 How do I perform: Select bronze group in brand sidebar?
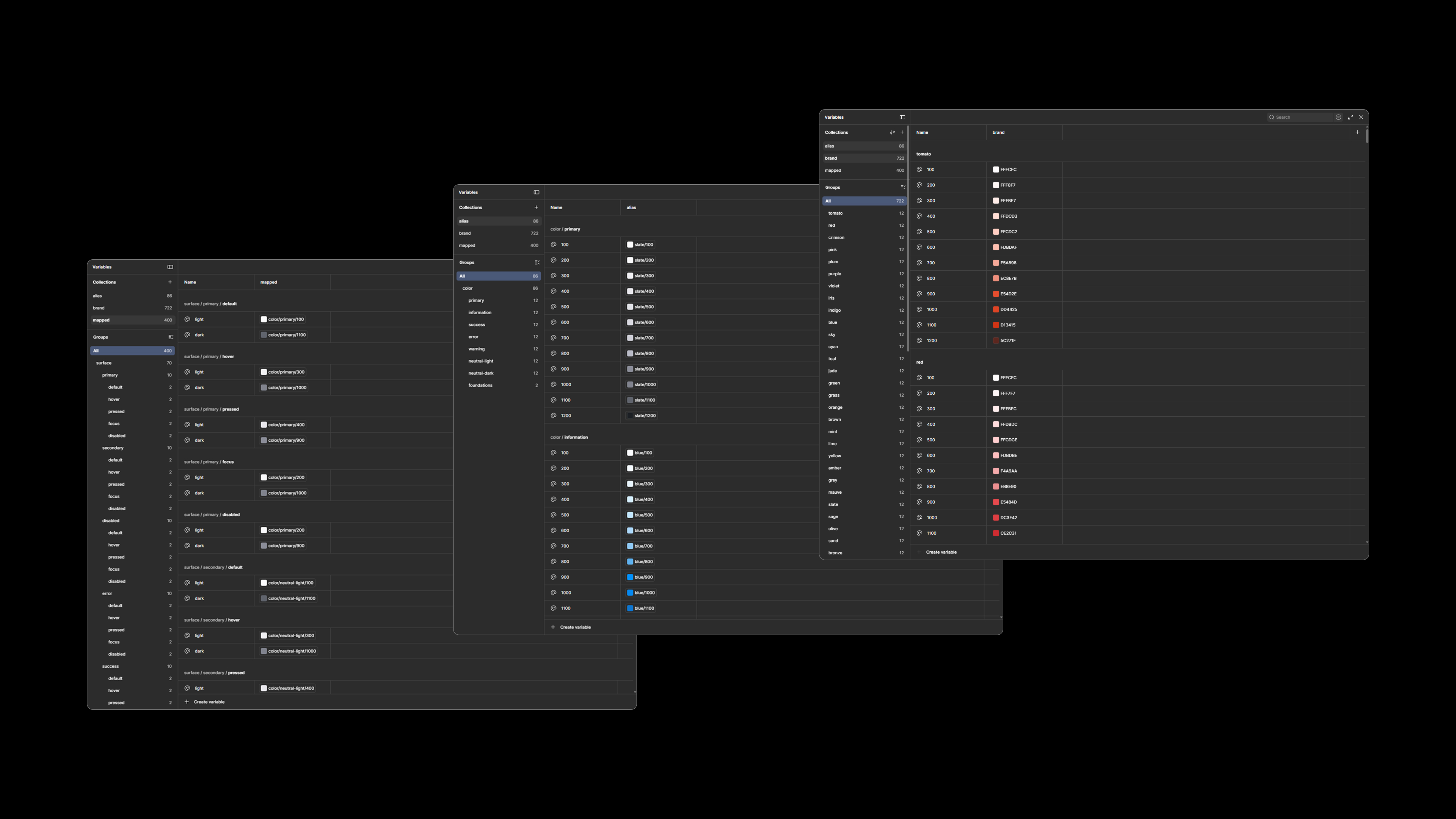point(864,553)
